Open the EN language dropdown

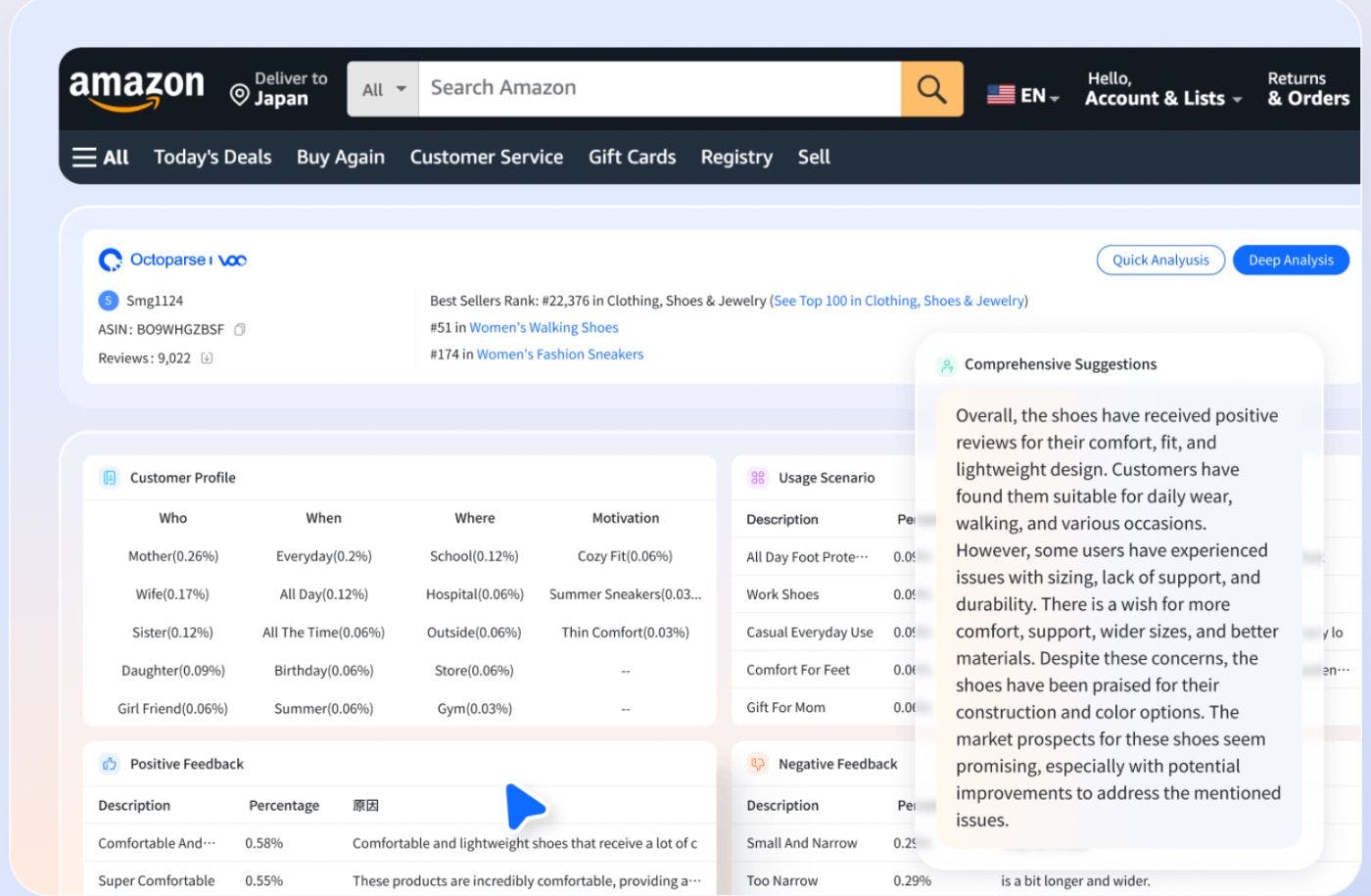tap(1040, 96)
